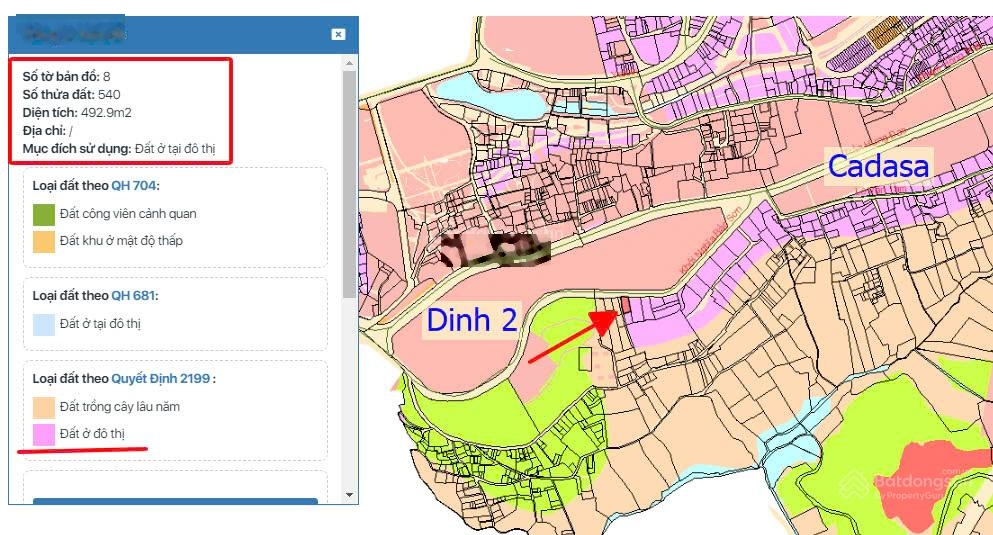Click the pink Đất ở đô thị swatch
Viewport: 993px width, 535px height.
point(44,434)
